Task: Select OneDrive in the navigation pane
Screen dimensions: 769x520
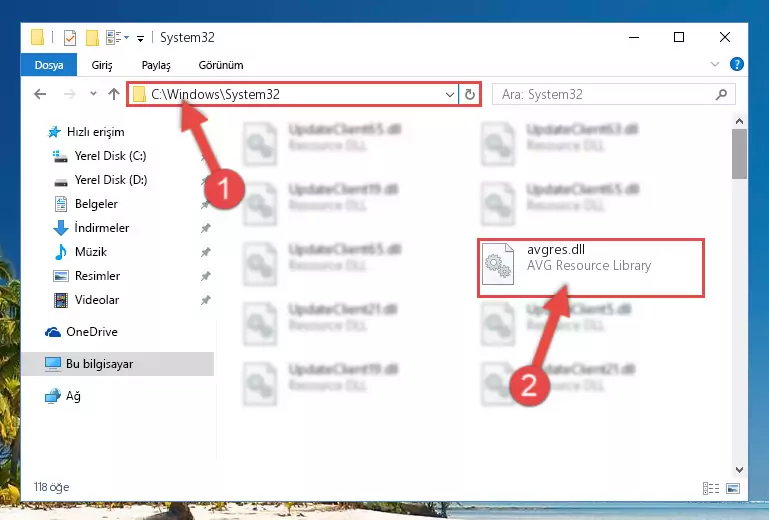Action: pos(92,332)
